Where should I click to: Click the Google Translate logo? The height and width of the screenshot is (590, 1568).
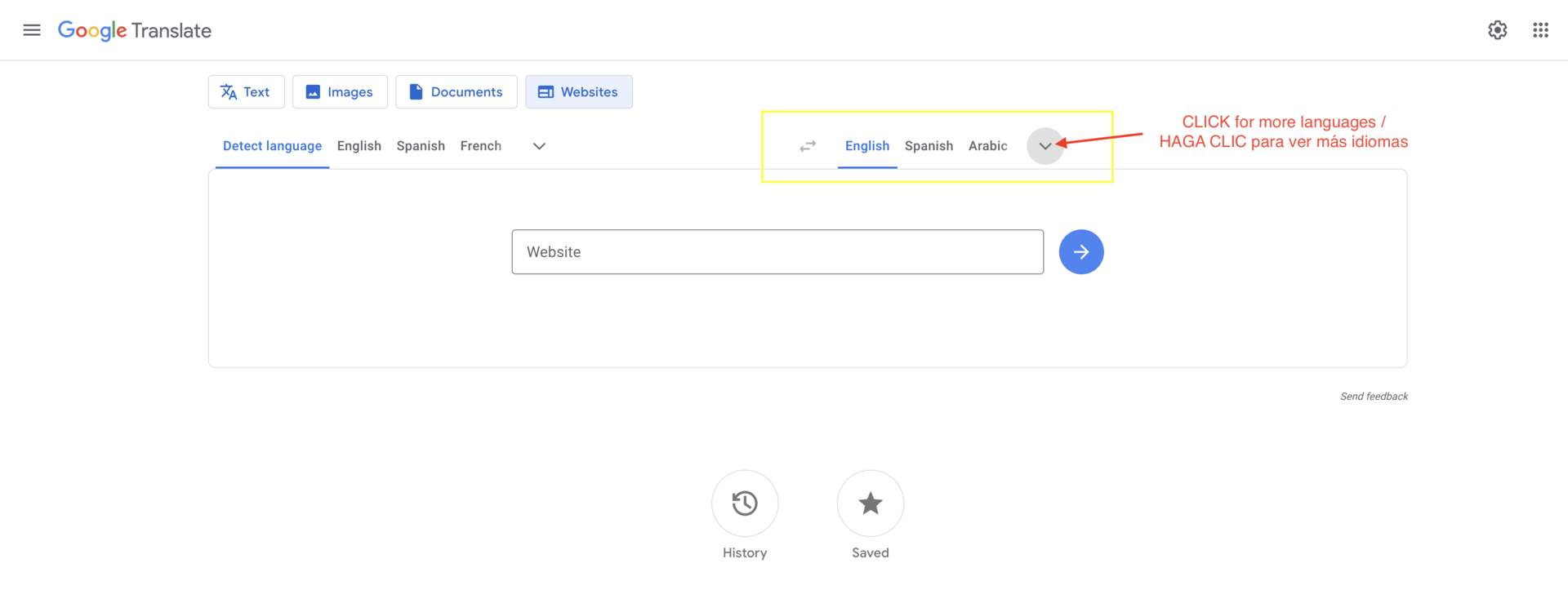click(135, 31)
